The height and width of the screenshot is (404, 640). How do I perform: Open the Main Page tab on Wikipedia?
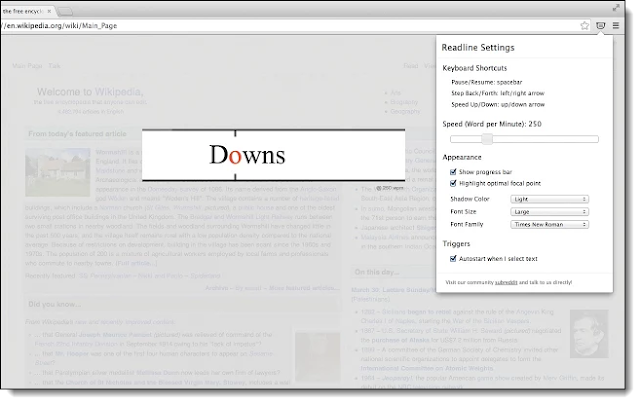pos(27,66)
